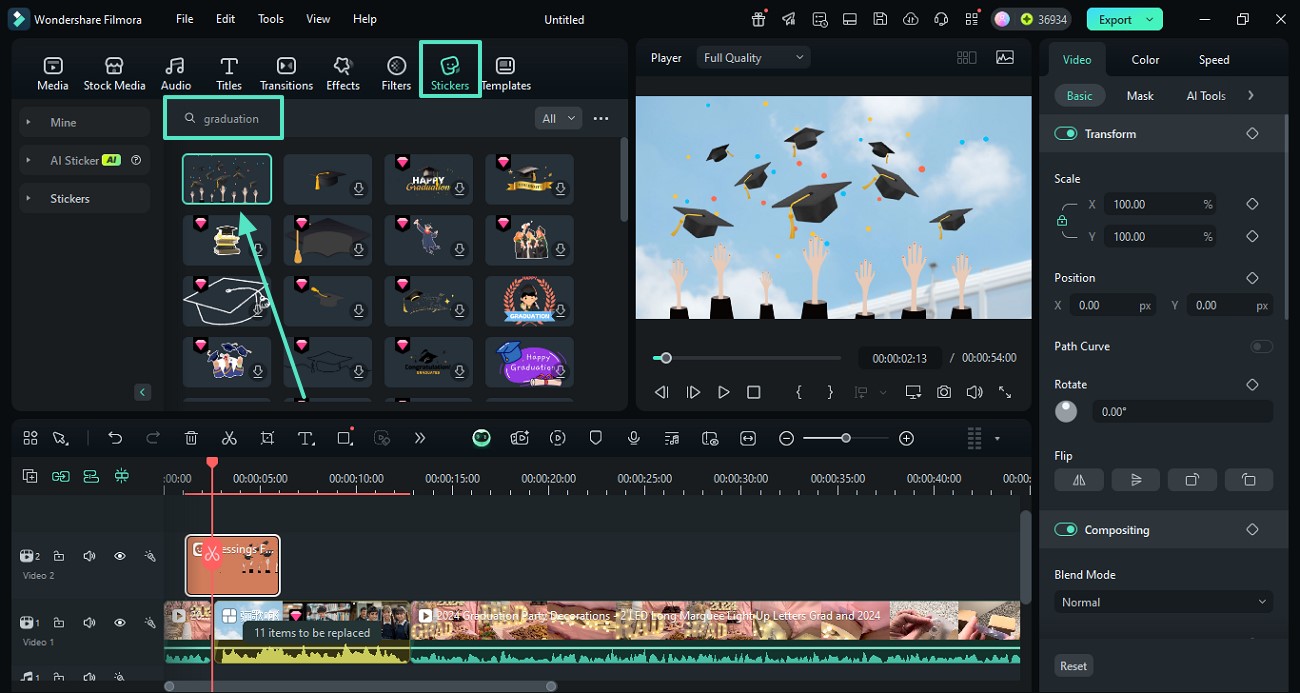
Task: Take a snapshot of the preview
Action: tap(944, 393)
